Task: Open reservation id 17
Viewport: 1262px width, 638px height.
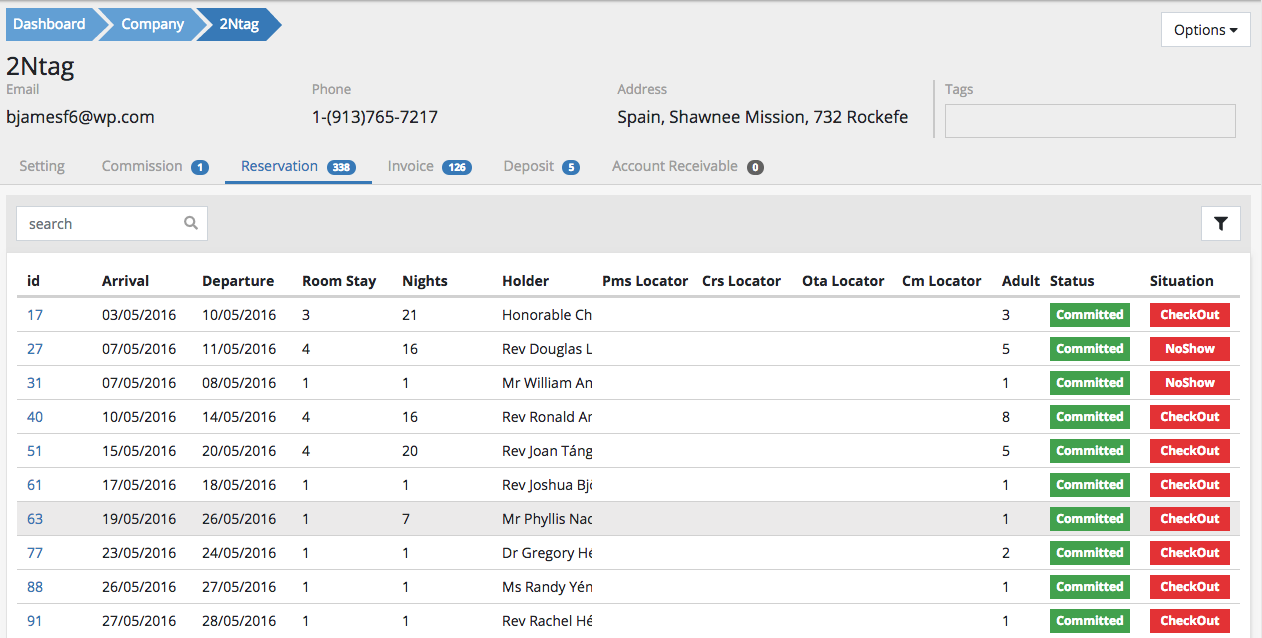Action: click(x=35, y=315)
